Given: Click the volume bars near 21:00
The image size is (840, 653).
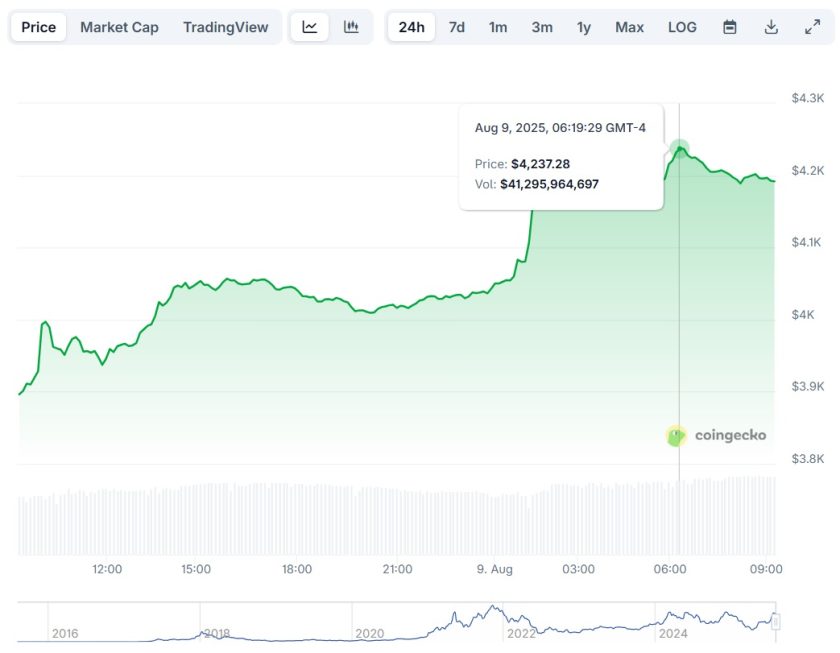Looking at the screenshot, I should [x=397, y=520].
